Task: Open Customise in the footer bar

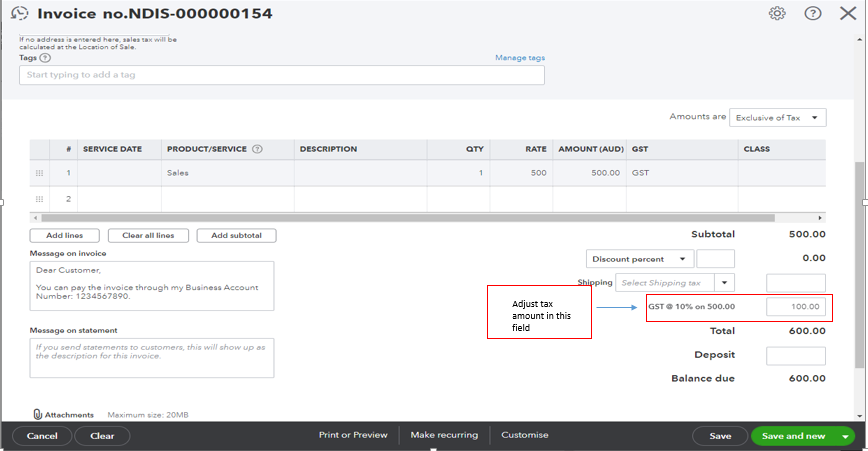Action: pyautogui.click(x=525, y=435)
